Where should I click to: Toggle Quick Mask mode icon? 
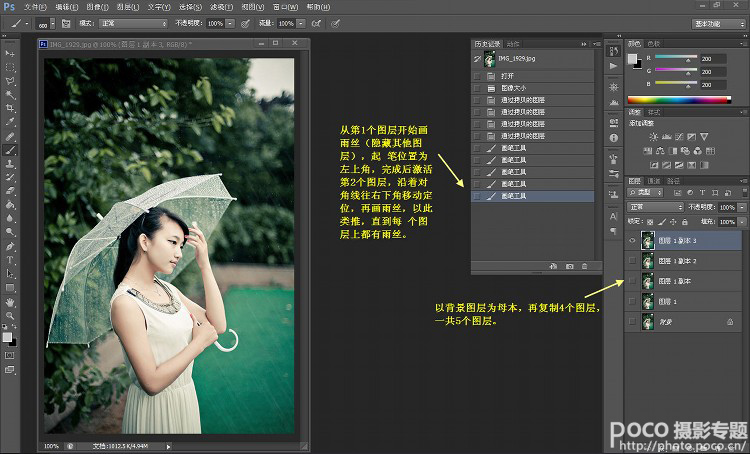coord(10,355)
